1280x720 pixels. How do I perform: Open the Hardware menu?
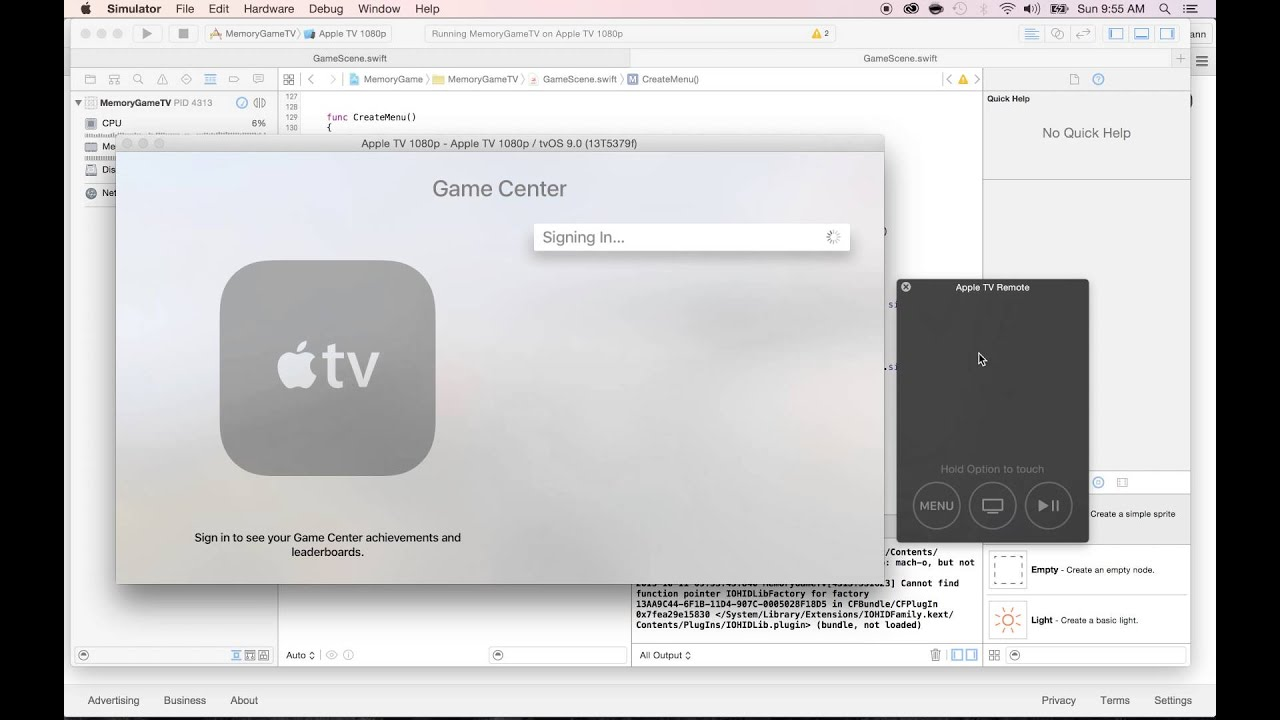(x=269, y=9)
